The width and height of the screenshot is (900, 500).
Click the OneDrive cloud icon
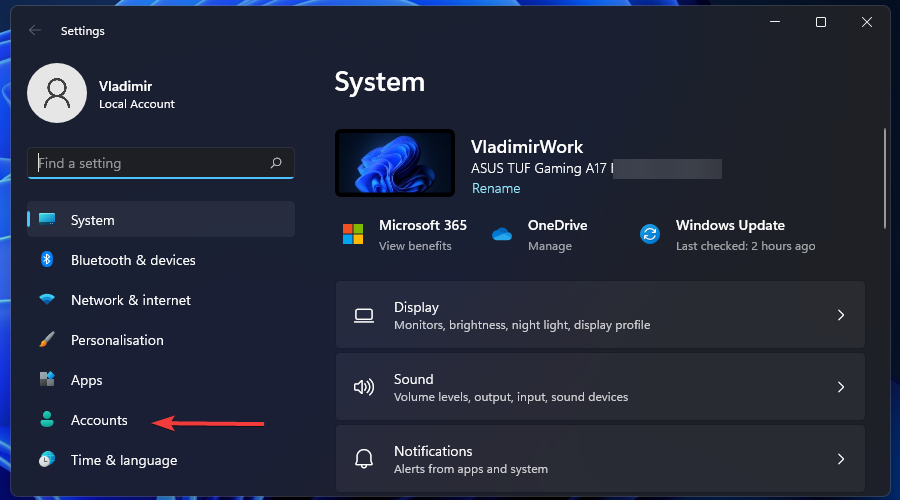tap(502, 234)
